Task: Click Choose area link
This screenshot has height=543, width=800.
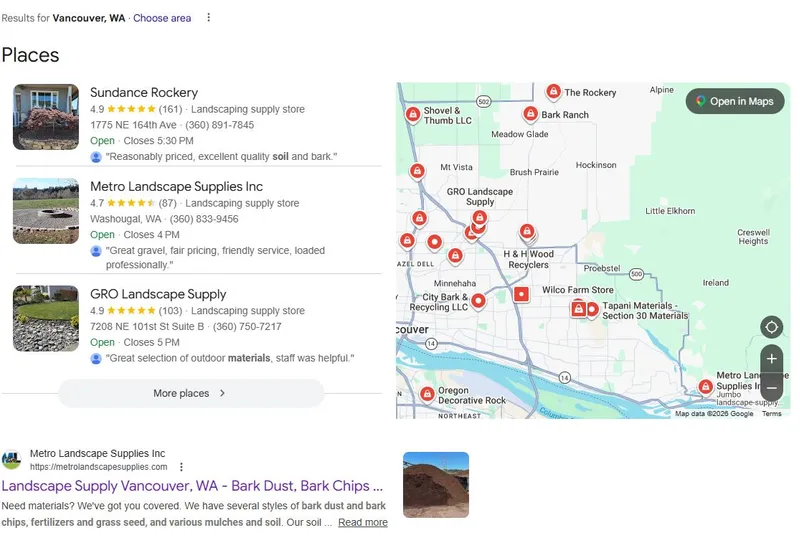Action: 162,18
